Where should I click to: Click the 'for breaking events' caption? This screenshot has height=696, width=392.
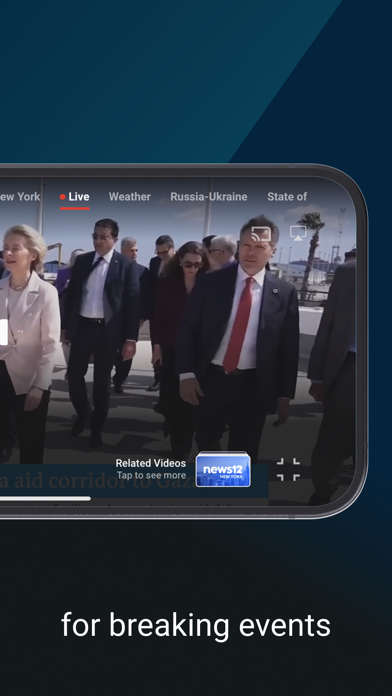(x=196, y=625)
